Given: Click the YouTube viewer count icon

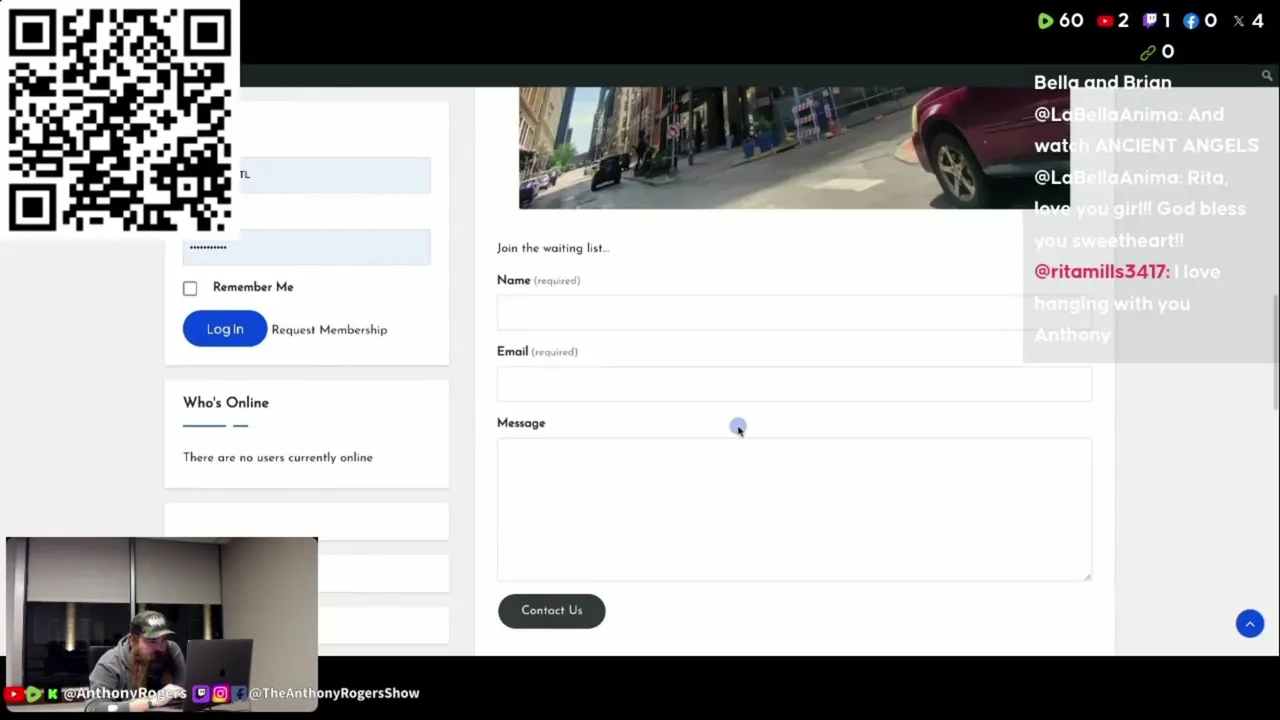Looking at the screenshot, I should click(1105, 21).
